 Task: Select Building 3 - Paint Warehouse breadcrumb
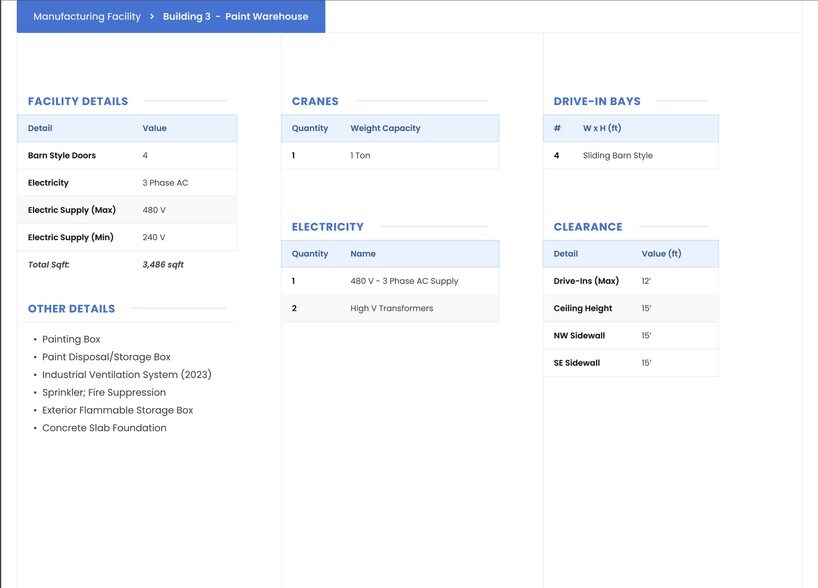[x=235, y=17]
